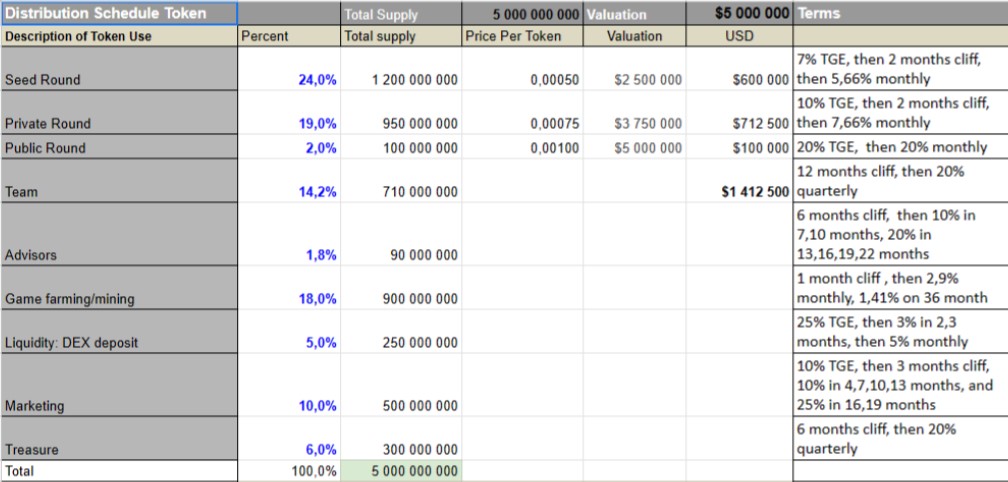Select the 'Seed Round' row label
Image resolution: width=1008 pixels, height=482 pixels.
(118, 80)
